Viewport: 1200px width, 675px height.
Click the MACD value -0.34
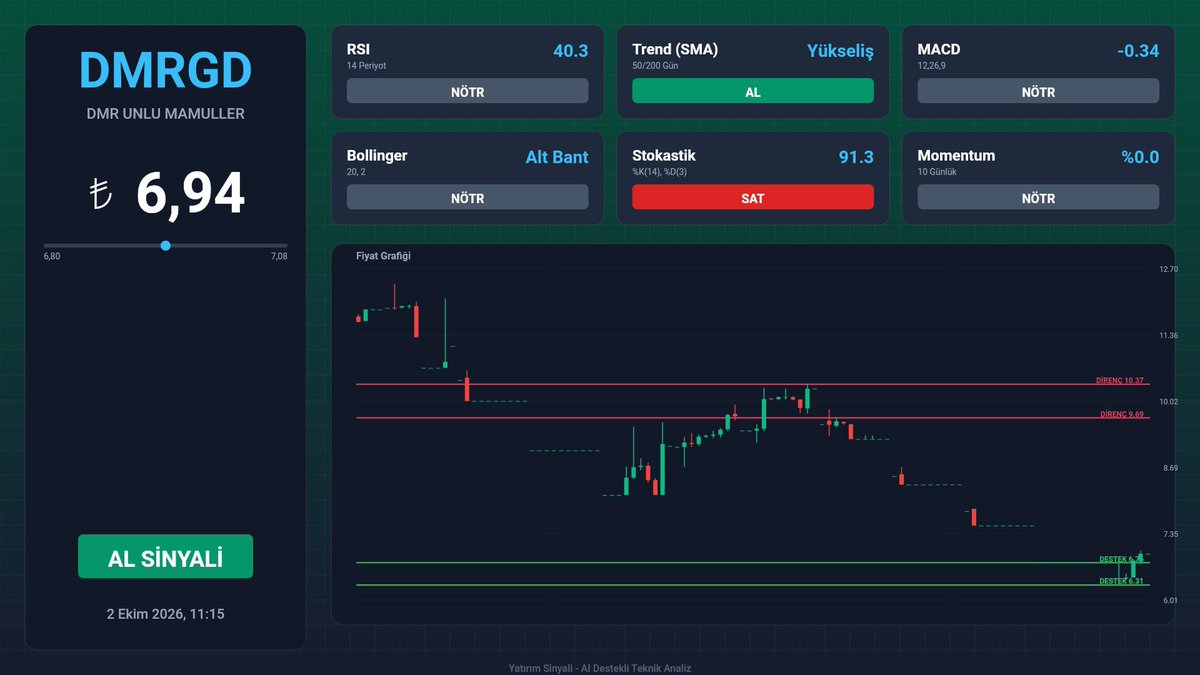click(x=1139, y=50)
